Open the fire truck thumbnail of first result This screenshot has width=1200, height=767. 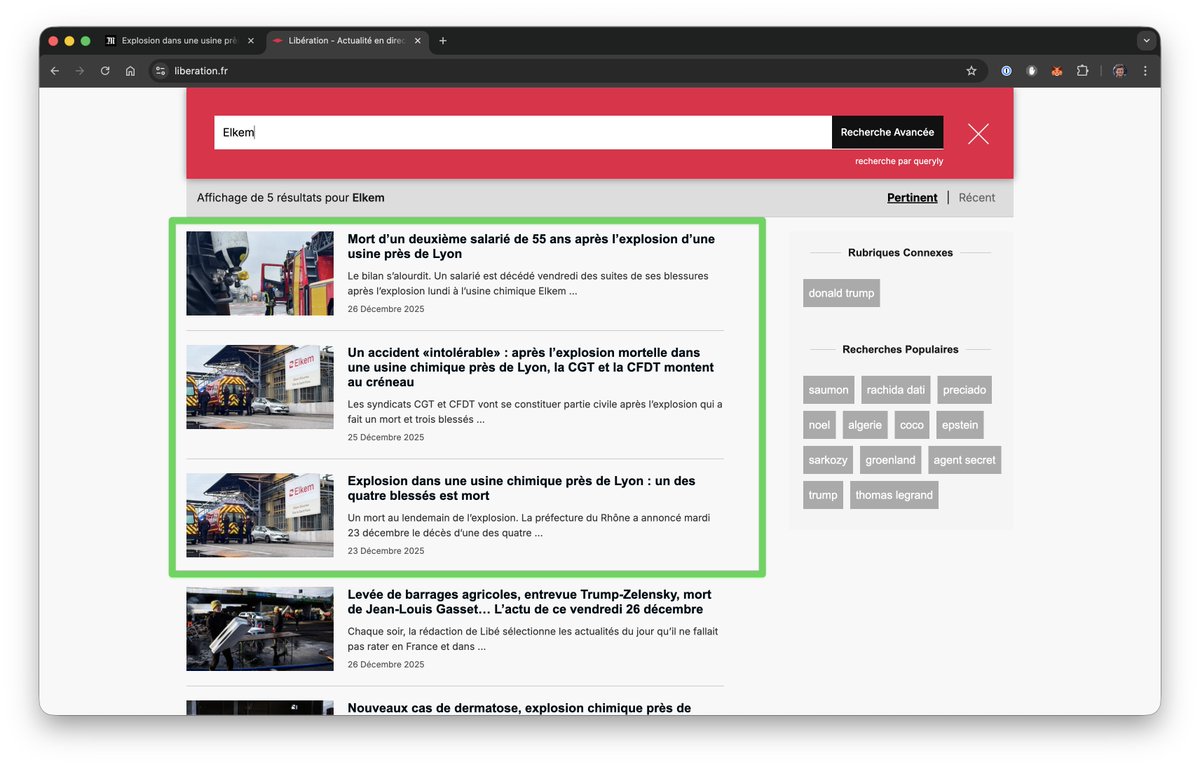260,273
